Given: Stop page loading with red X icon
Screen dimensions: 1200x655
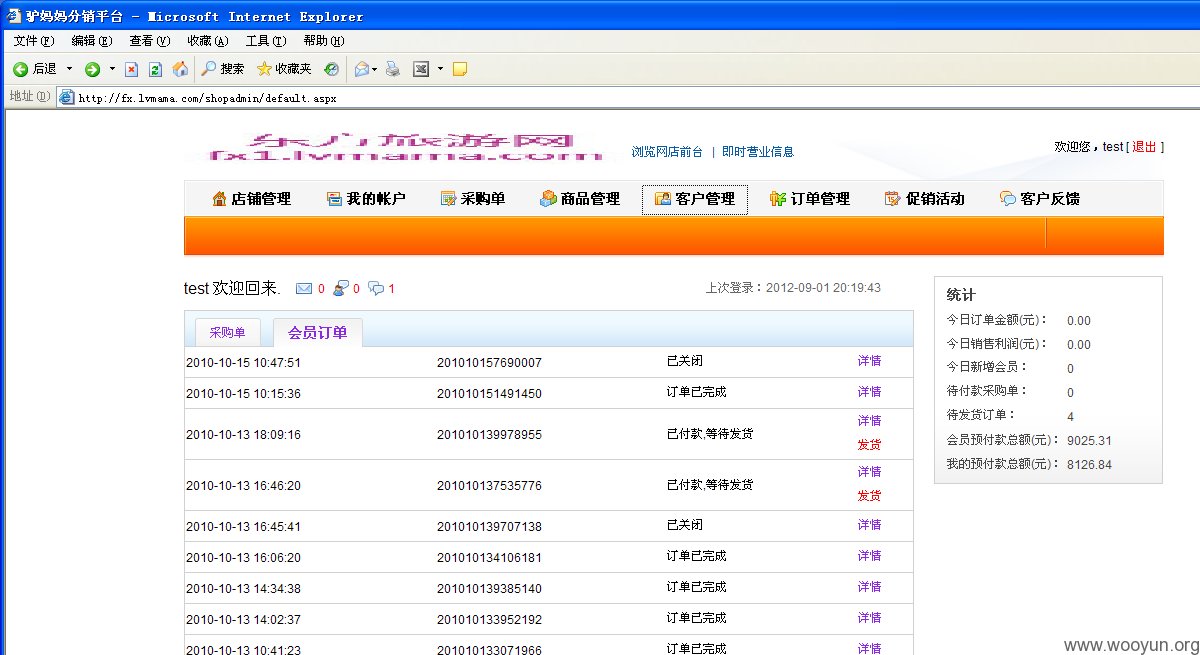Looking at the screenshot, I should coord(131,69).
